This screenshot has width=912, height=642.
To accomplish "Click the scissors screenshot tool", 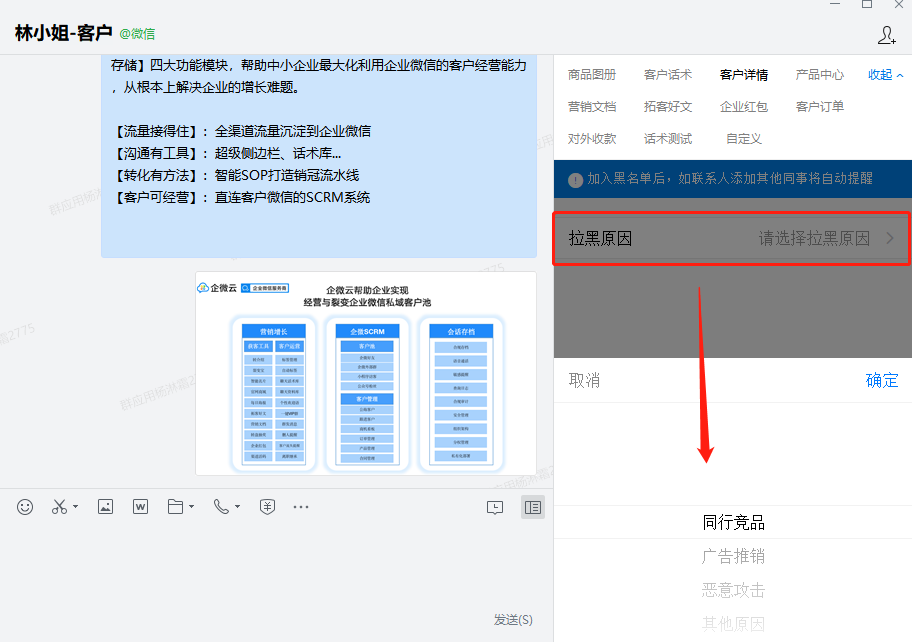I will tap(58, 507).
